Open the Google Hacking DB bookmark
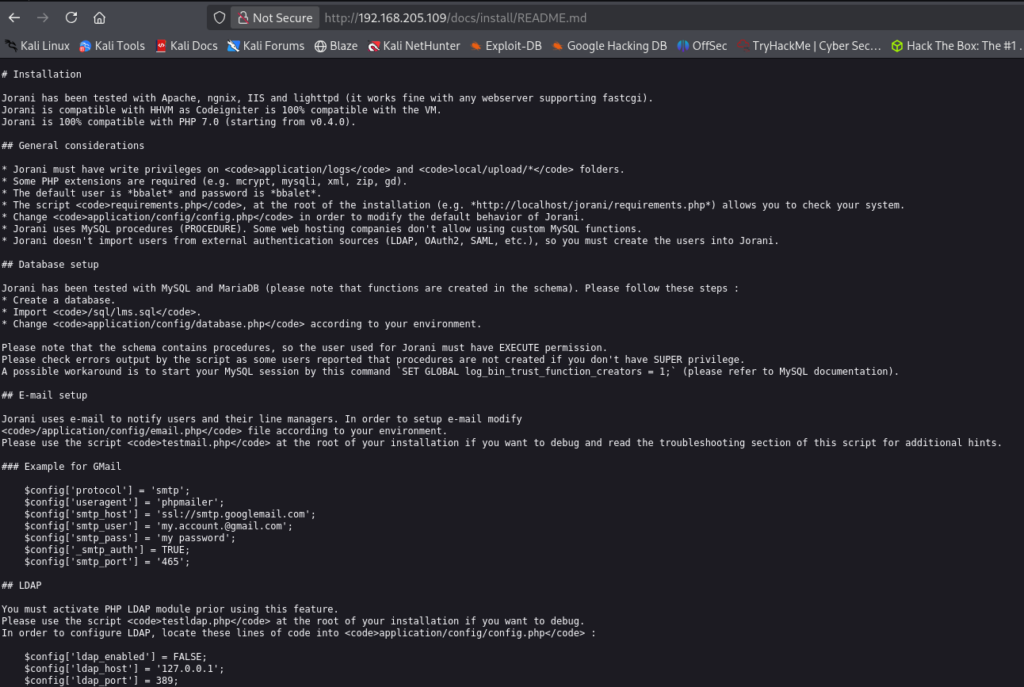 click(608, 46)
